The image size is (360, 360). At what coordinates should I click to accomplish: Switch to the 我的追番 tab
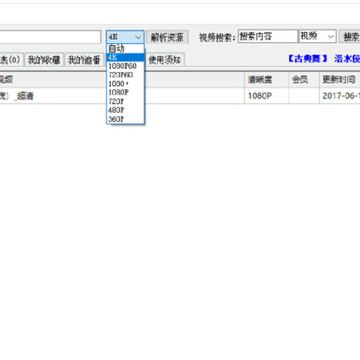coord(84,60)
